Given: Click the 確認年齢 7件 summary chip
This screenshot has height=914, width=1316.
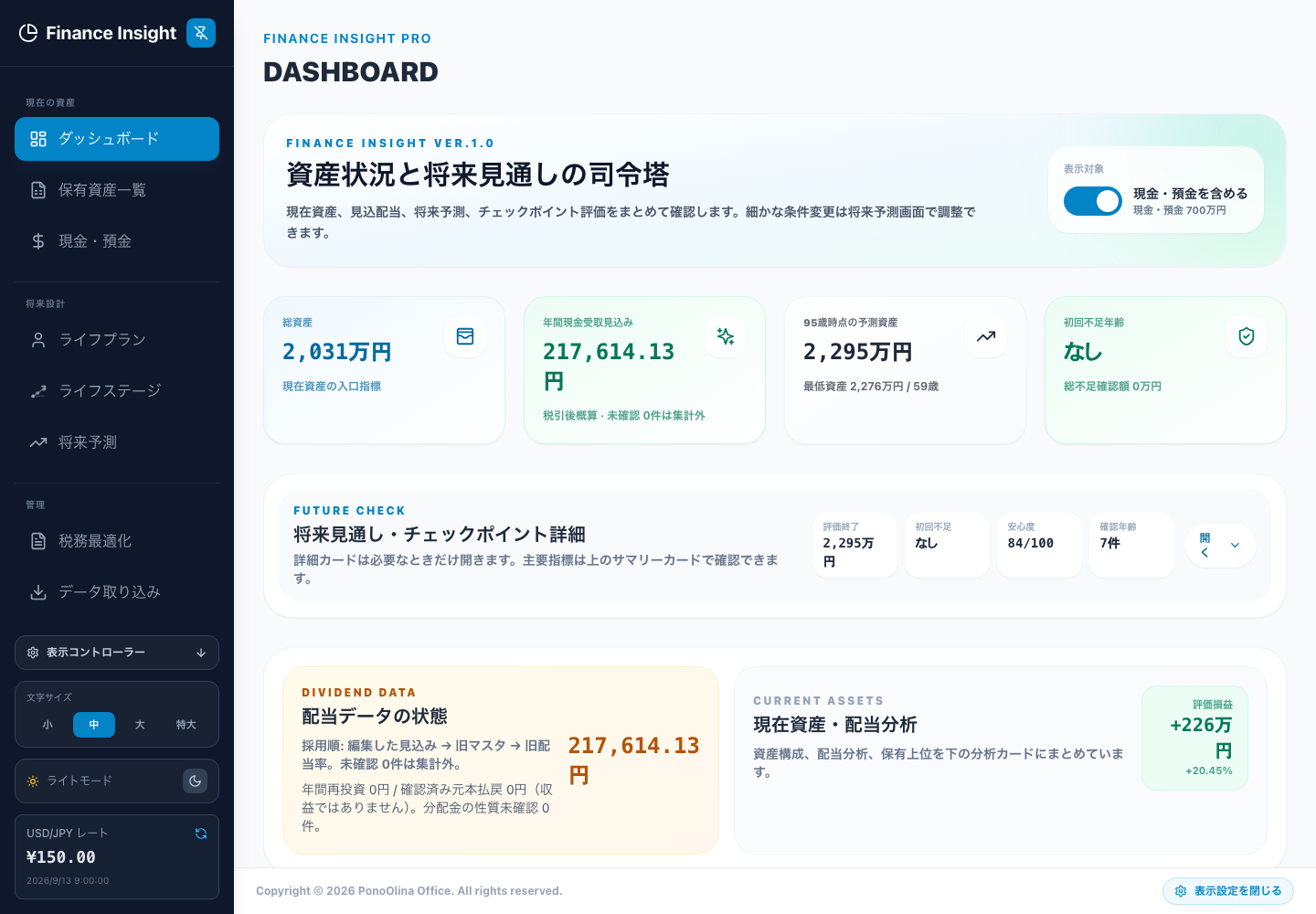Looking at the screenshot, I should pos(1131,546).
